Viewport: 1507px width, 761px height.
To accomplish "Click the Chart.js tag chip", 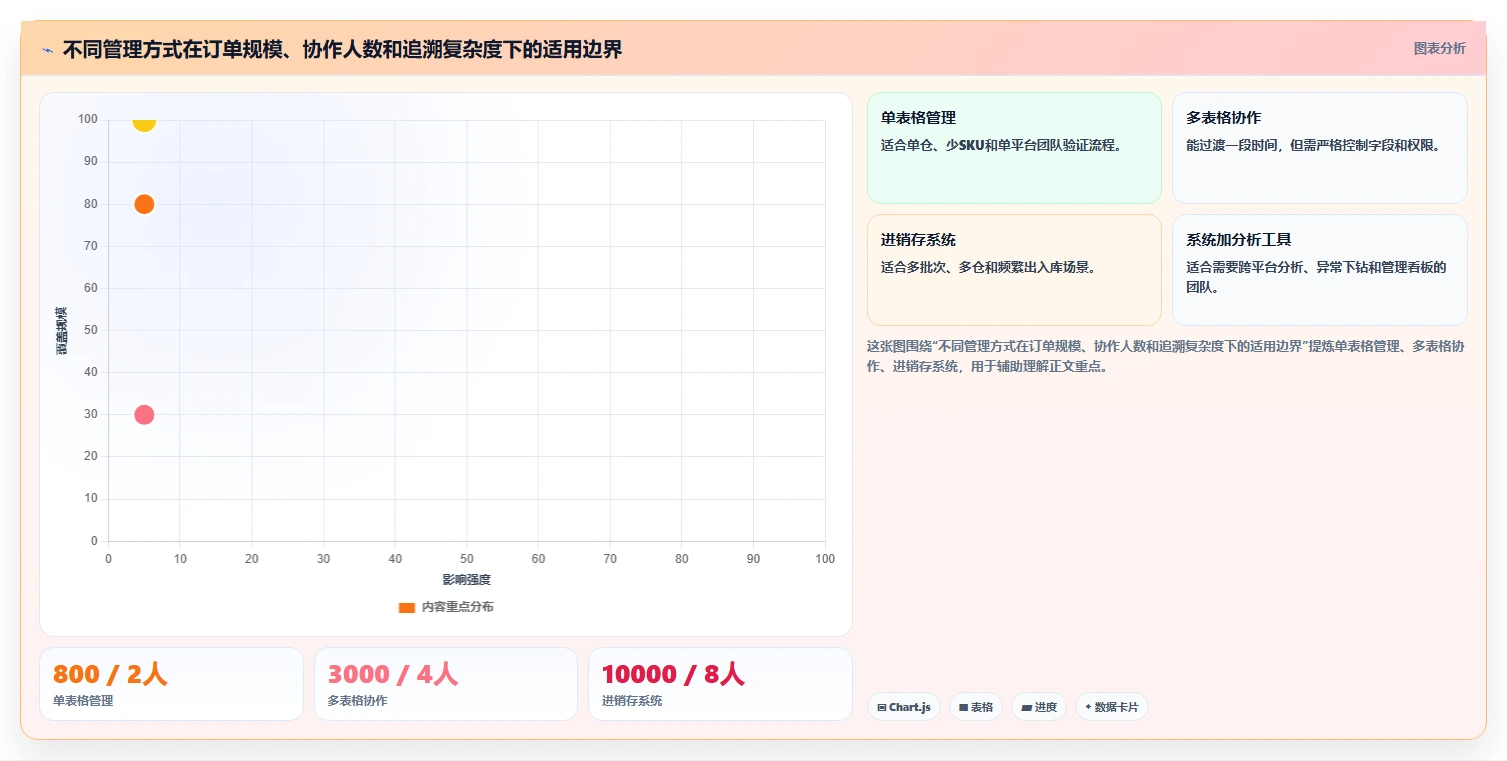I will click(x=903, y=707).
